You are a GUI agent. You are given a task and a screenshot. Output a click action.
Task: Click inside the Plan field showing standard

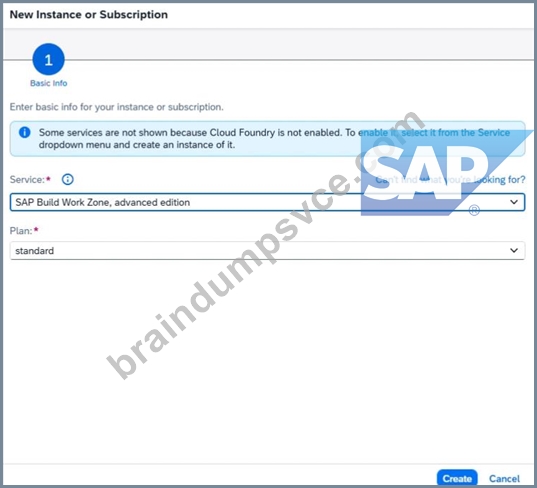[267, 251]
